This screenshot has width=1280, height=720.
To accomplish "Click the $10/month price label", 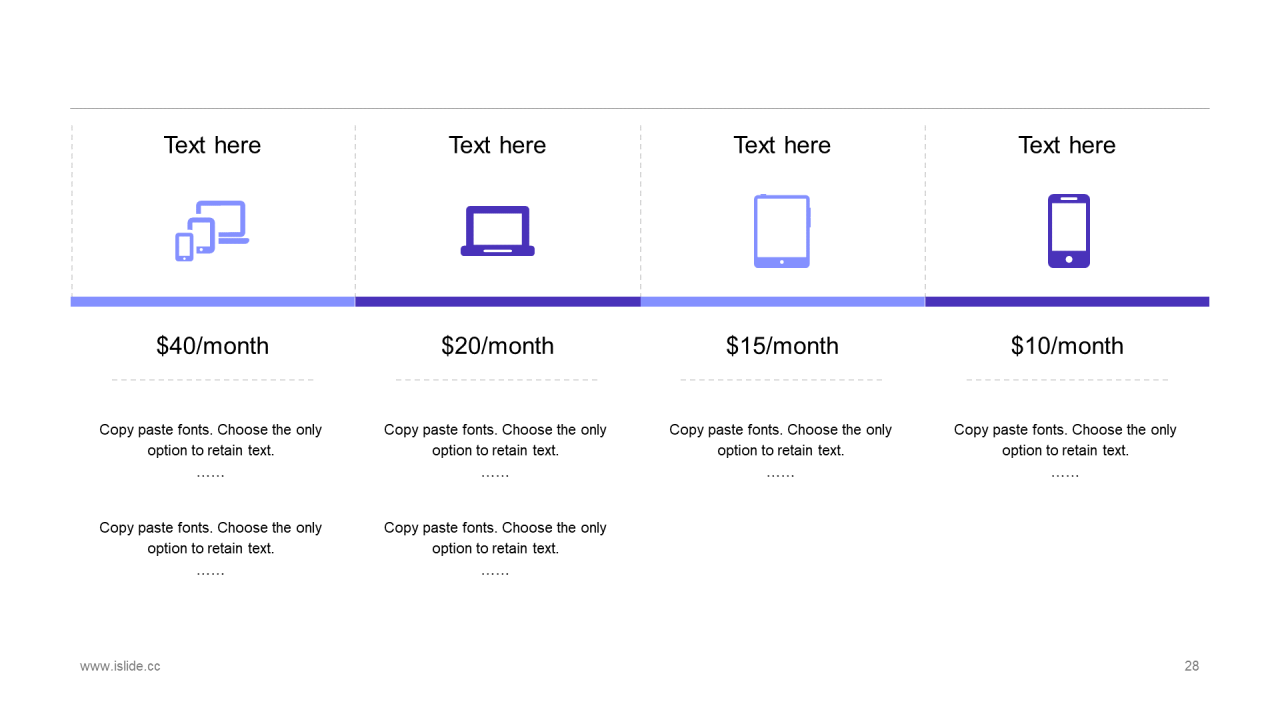I will [1067, 346].
